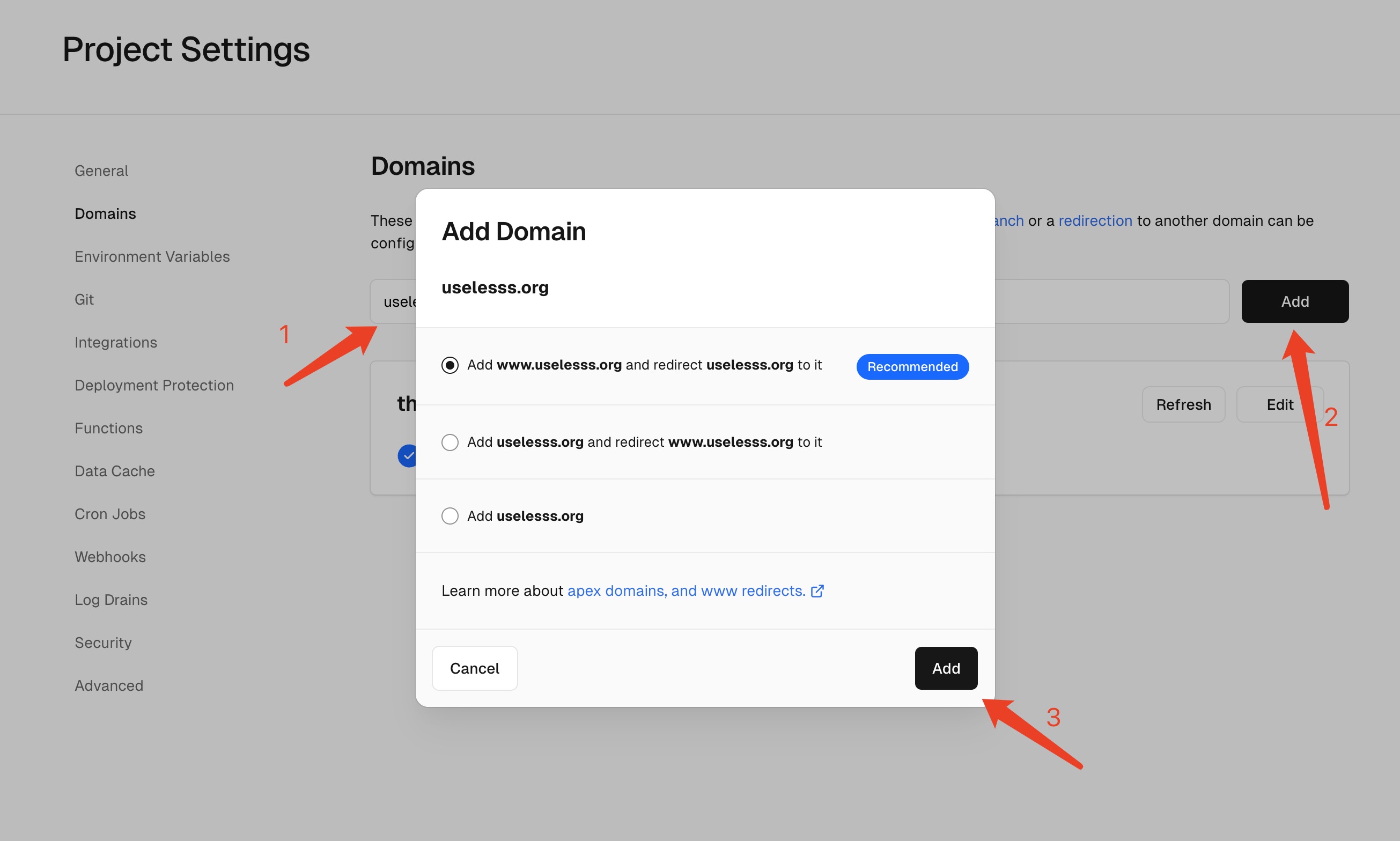Click the Cancel button in dialog
This screenshot has width=1400, height=841.
[474, 668]
